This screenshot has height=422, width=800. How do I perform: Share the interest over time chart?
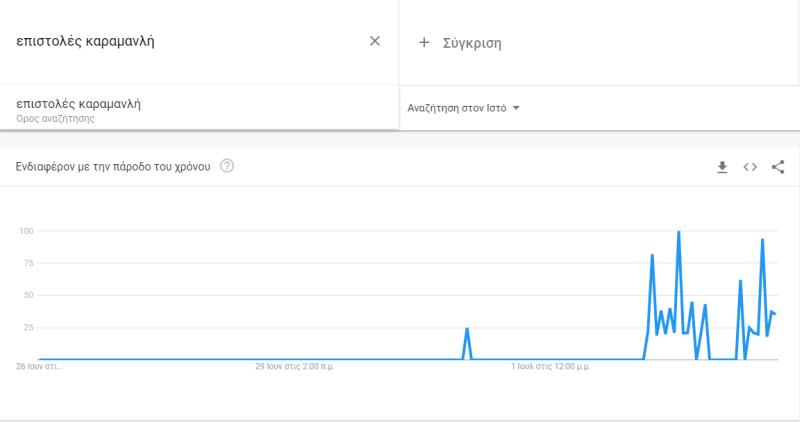(778, 167)
